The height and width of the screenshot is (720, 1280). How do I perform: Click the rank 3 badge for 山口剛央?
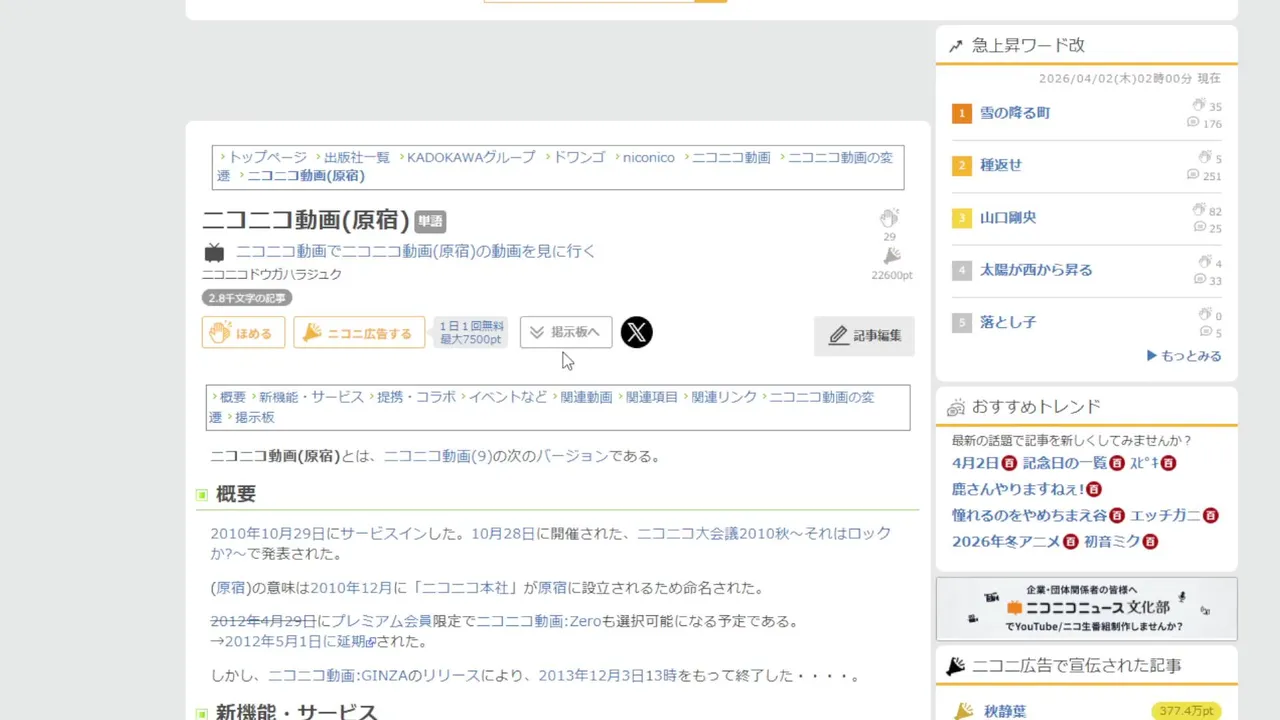tap(962, 217)
